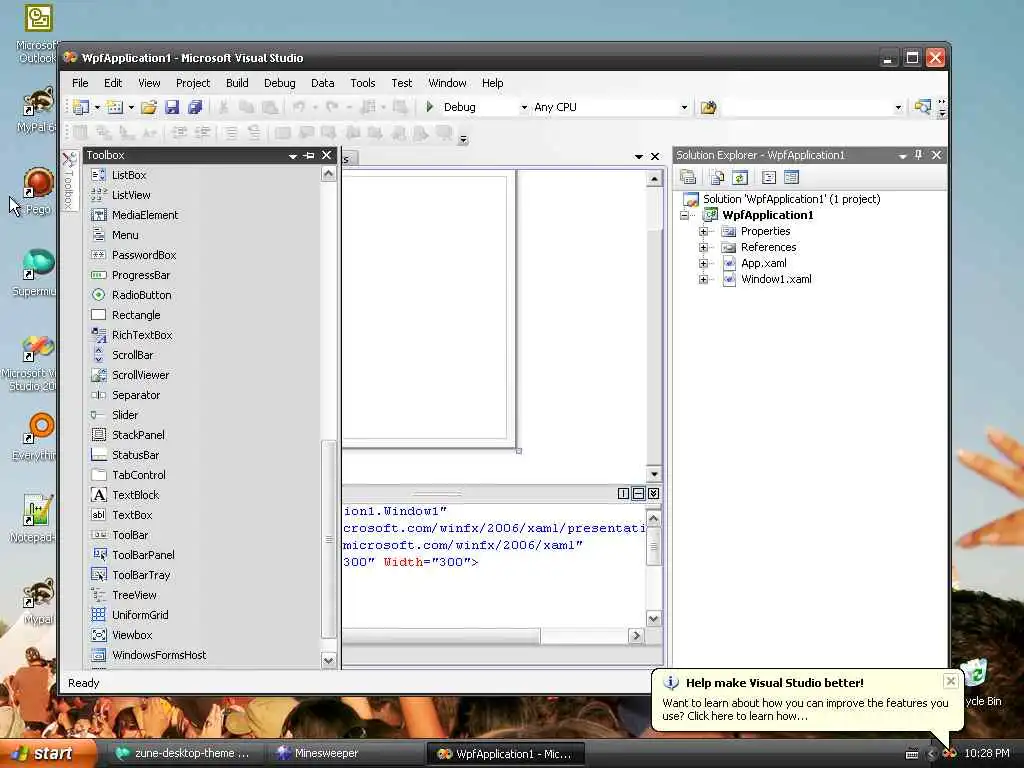Open the Debug configuration dropdown

click(524, 107)
